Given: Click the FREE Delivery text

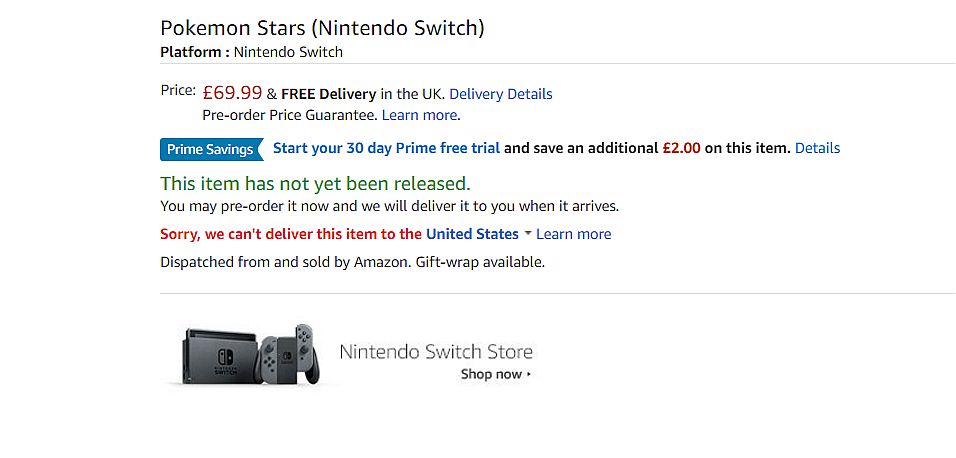Looking at the screenshot, I should [x=328, y=94].
